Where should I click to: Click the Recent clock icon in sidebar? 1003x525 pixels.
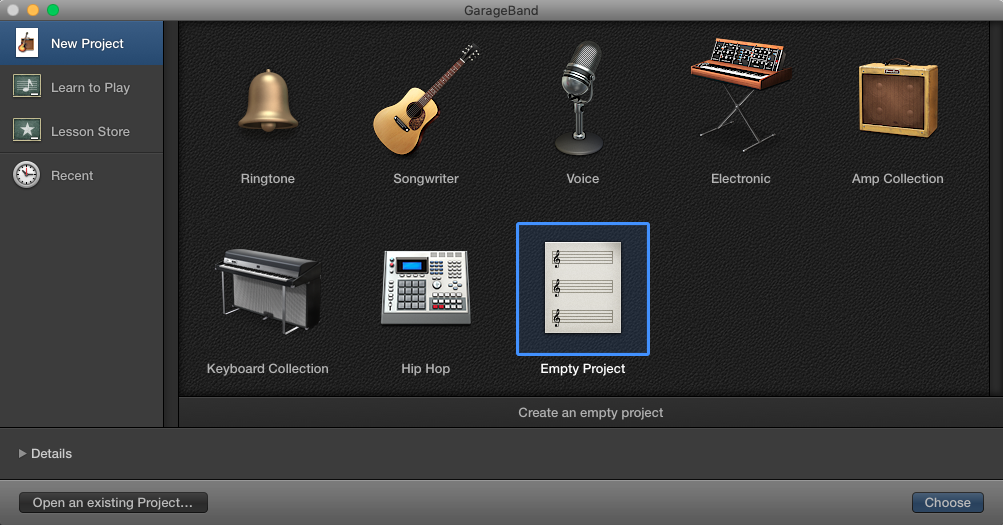26,175
